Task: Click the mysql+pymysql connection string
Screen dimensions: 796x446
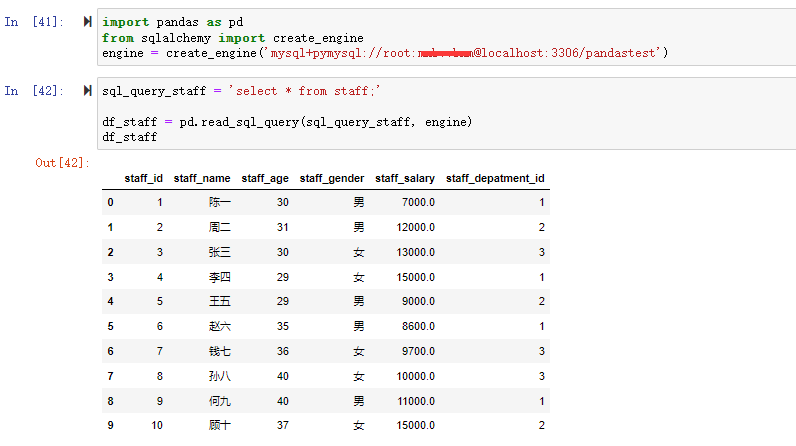Action: pos(463,53)
